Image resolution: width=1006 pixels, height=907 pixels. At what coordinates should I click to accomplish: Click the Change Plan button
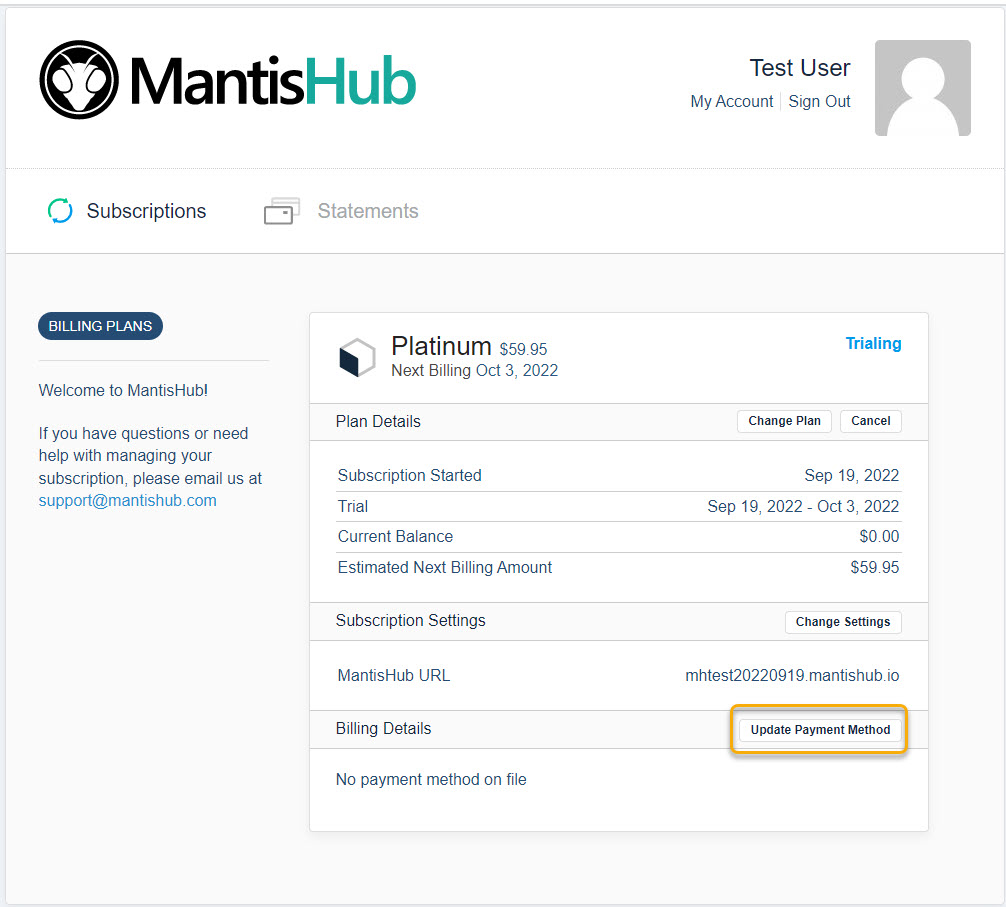(784, 421)
